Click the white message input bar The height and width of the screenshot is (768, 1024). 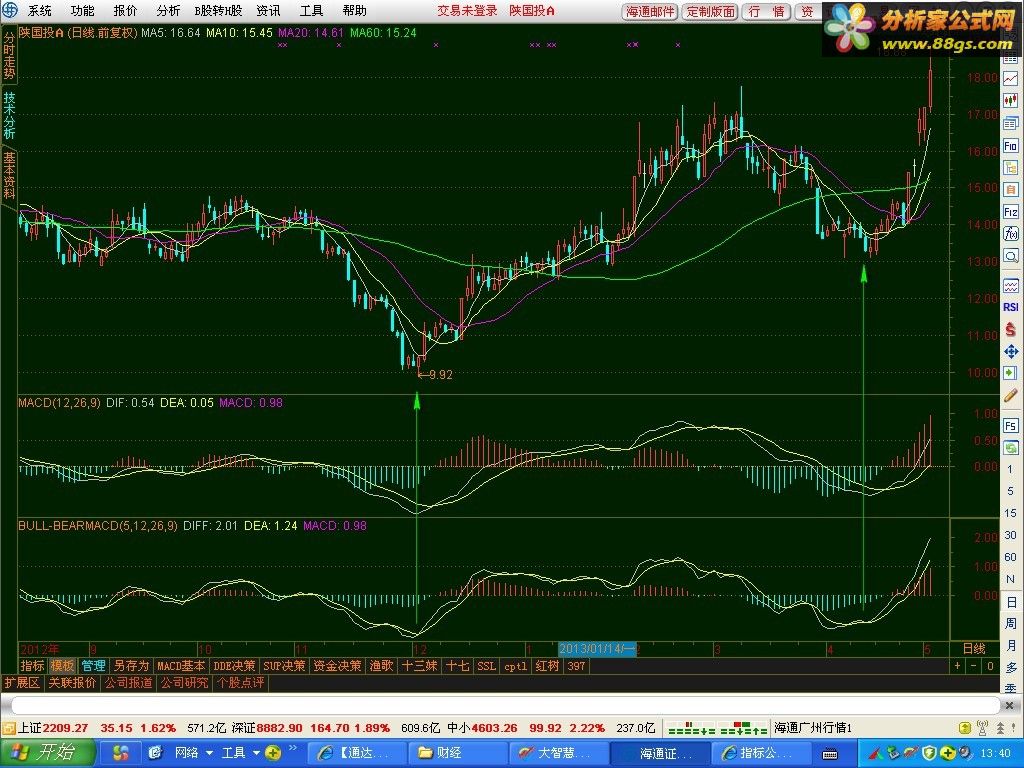507,706
